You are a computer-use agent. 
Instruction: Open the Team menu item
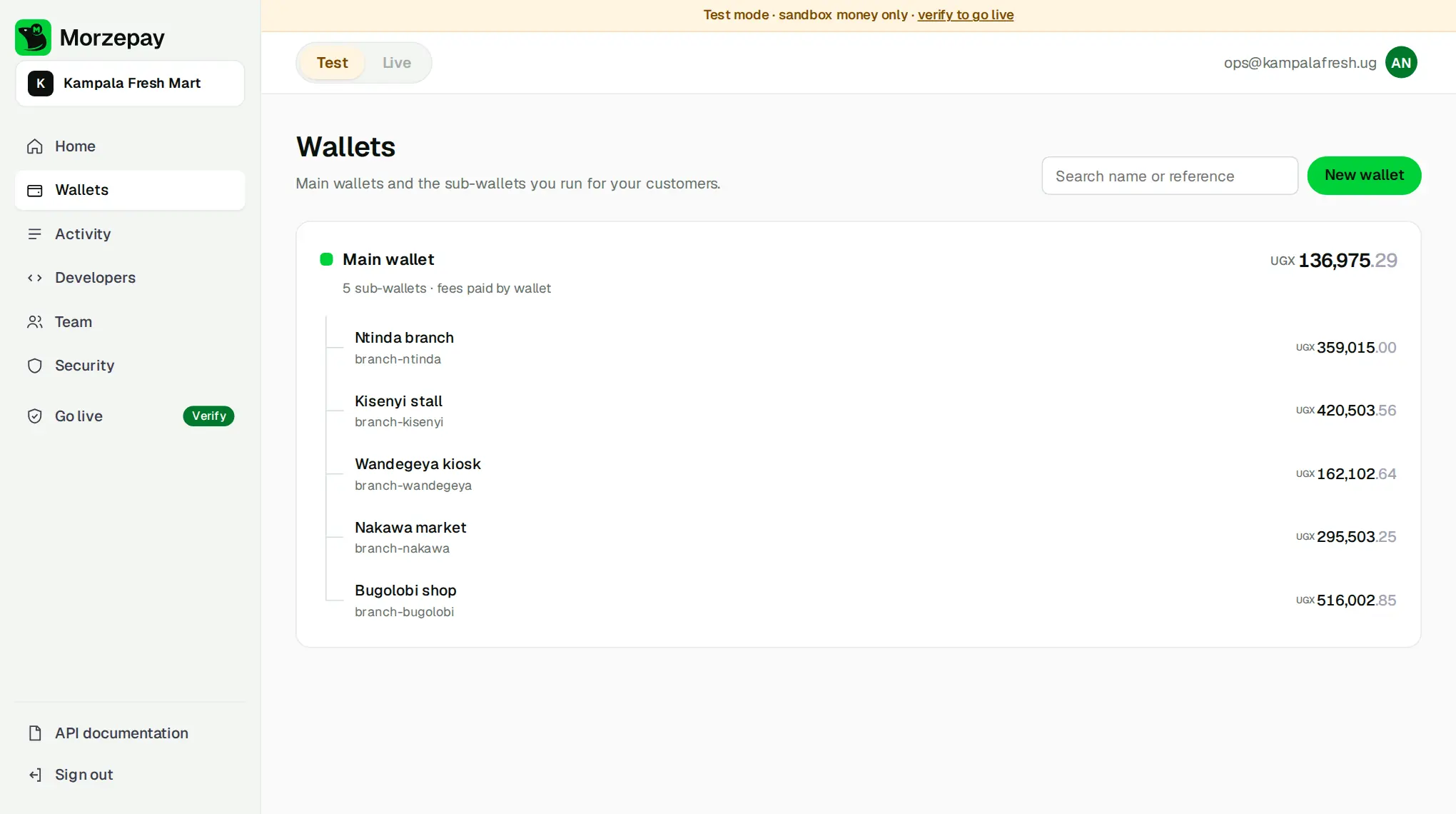click(130, 322)
